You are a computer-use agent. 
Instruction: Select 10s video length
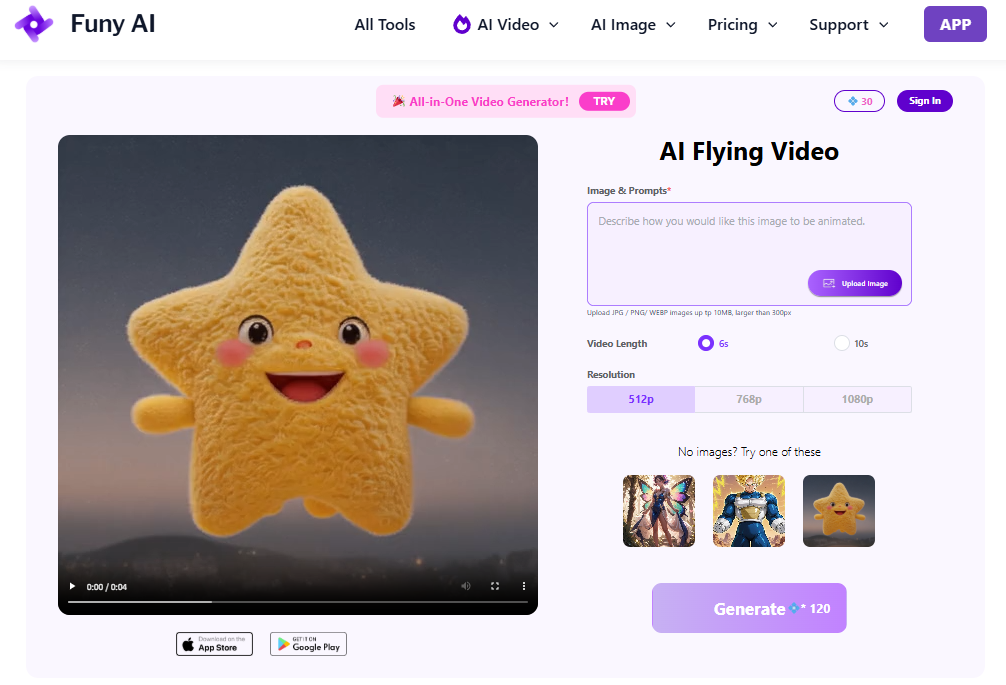[x=841, y=343]
